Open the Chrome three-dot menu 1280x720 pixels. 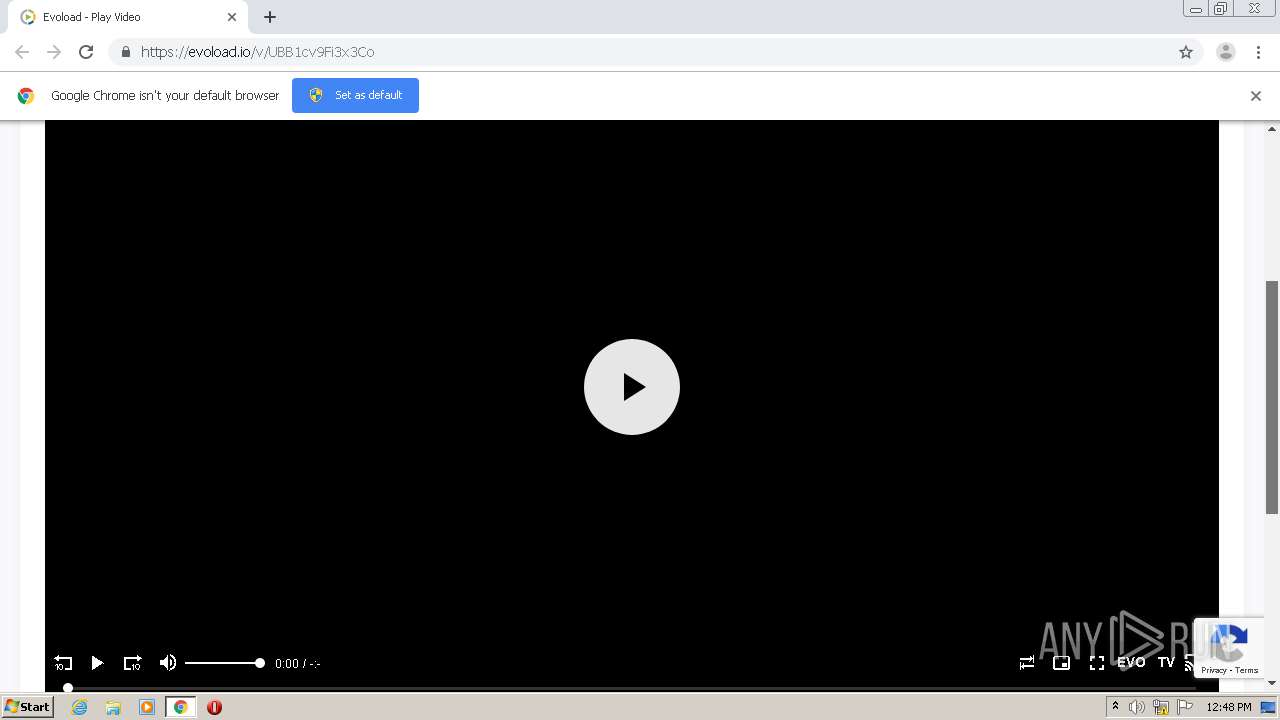click(1259, 52)
